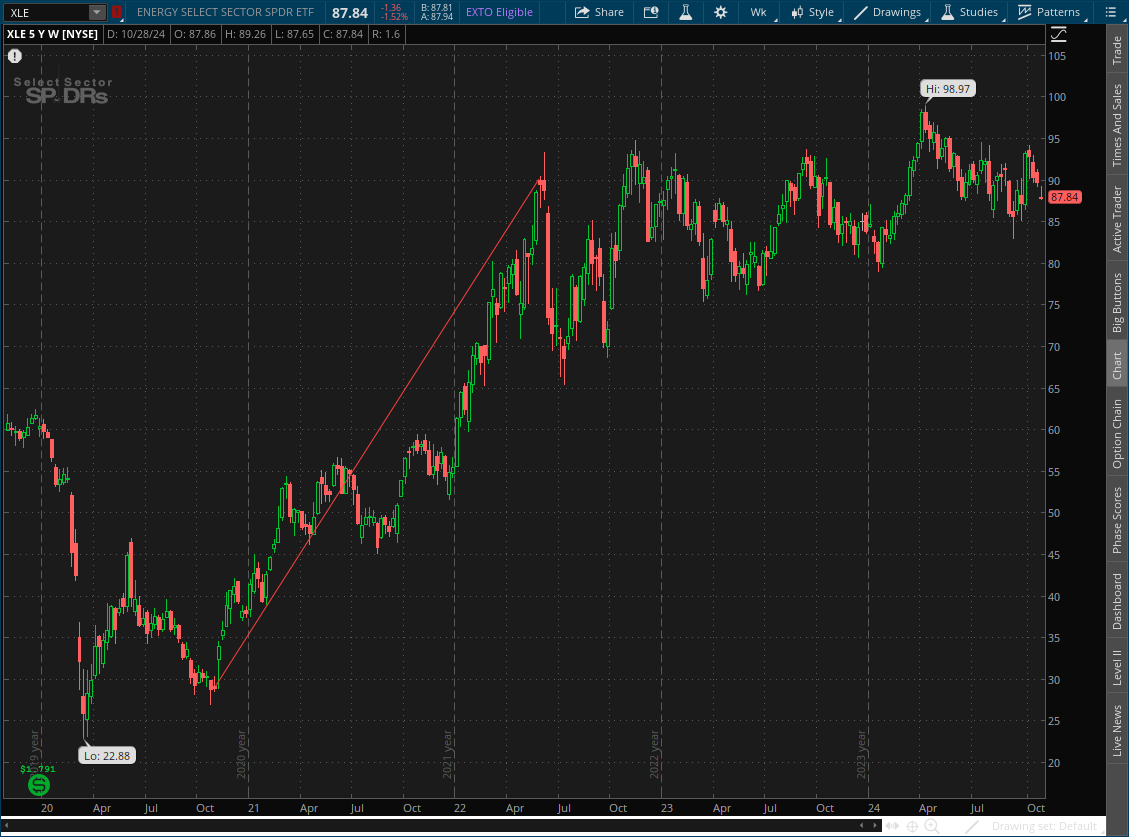The image size is (1129, 837).
Task: Click the ENERGY SELECT SECTOR SPDR ETF name
Action: point(225,12)
